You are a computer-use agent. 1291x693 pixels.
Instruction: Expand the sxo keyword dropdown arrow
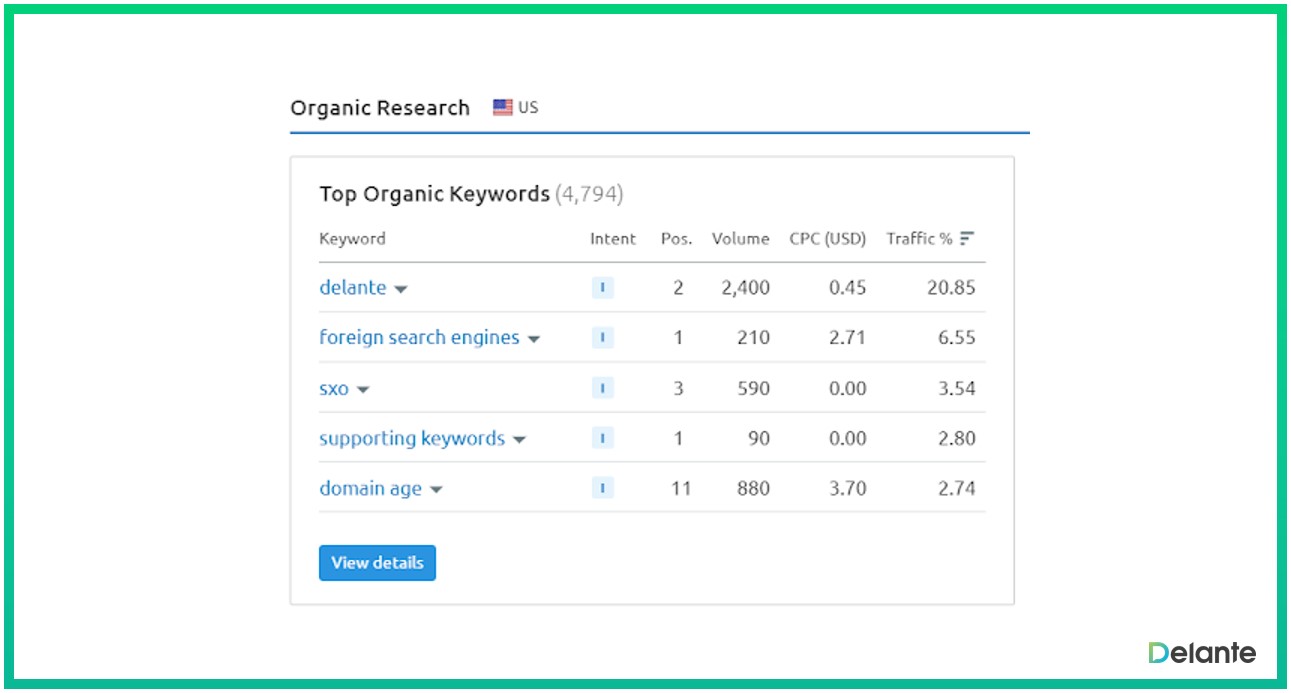(363, 390)
